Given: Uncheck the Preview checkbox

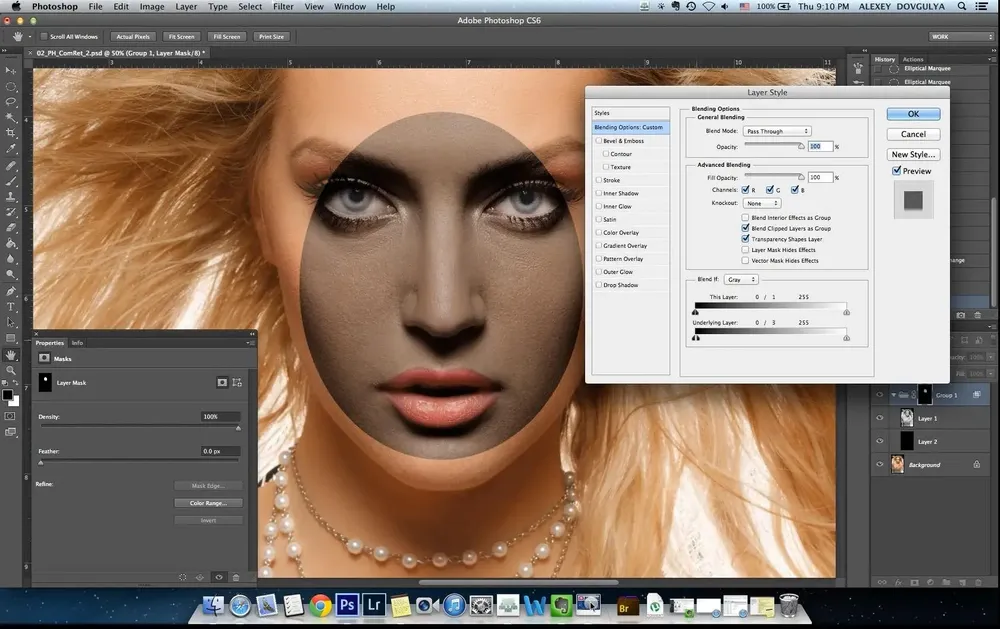Looking at the screenshot, I should pos(897,171).
